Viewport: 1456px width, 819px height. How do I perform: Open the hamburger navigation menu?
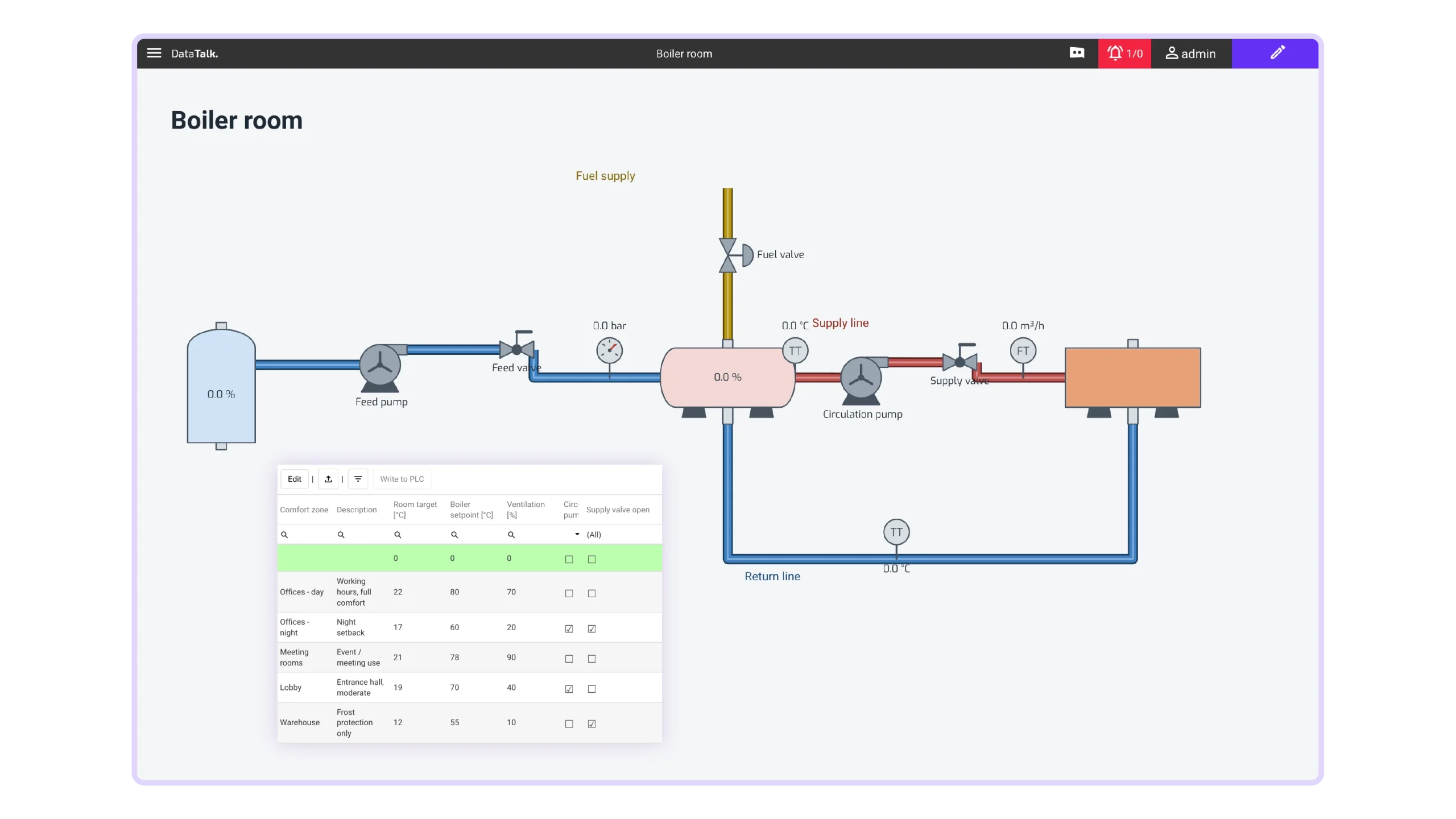coord(154,53)
